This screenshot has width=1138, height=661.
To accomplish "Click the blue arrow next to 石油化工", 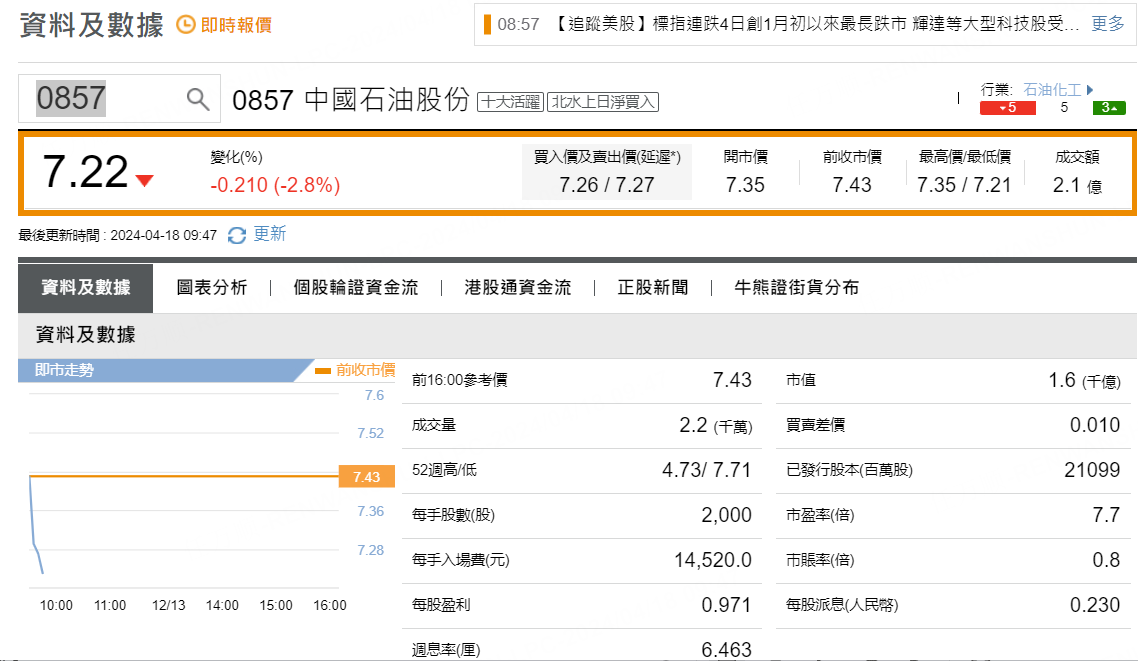I will point(1089,90).
